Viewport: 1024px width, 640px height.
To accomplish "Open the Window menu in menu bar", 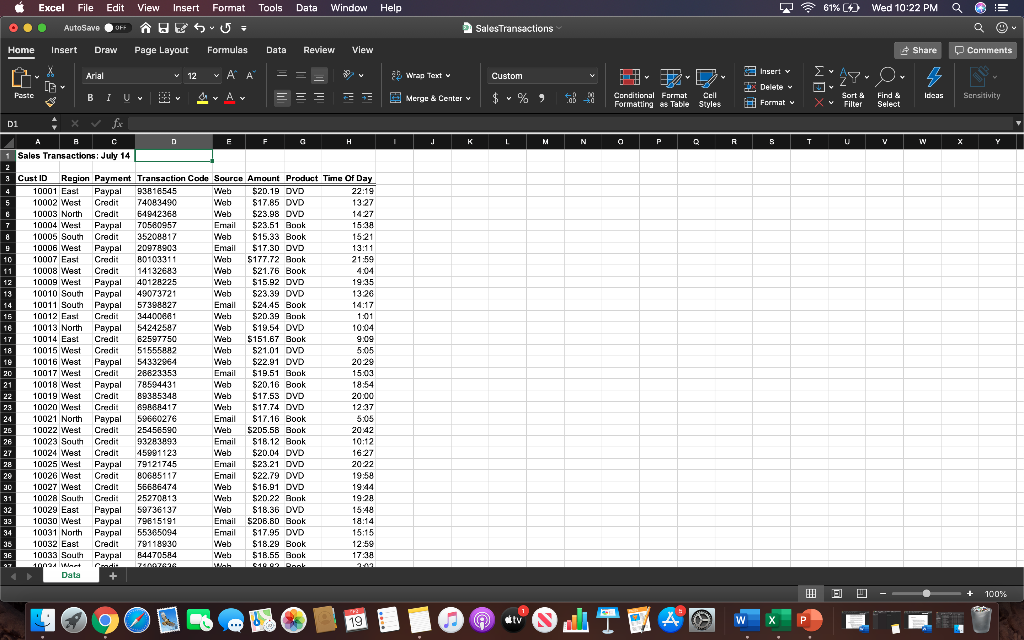I will pyautogui.click(x=349, y=8).
